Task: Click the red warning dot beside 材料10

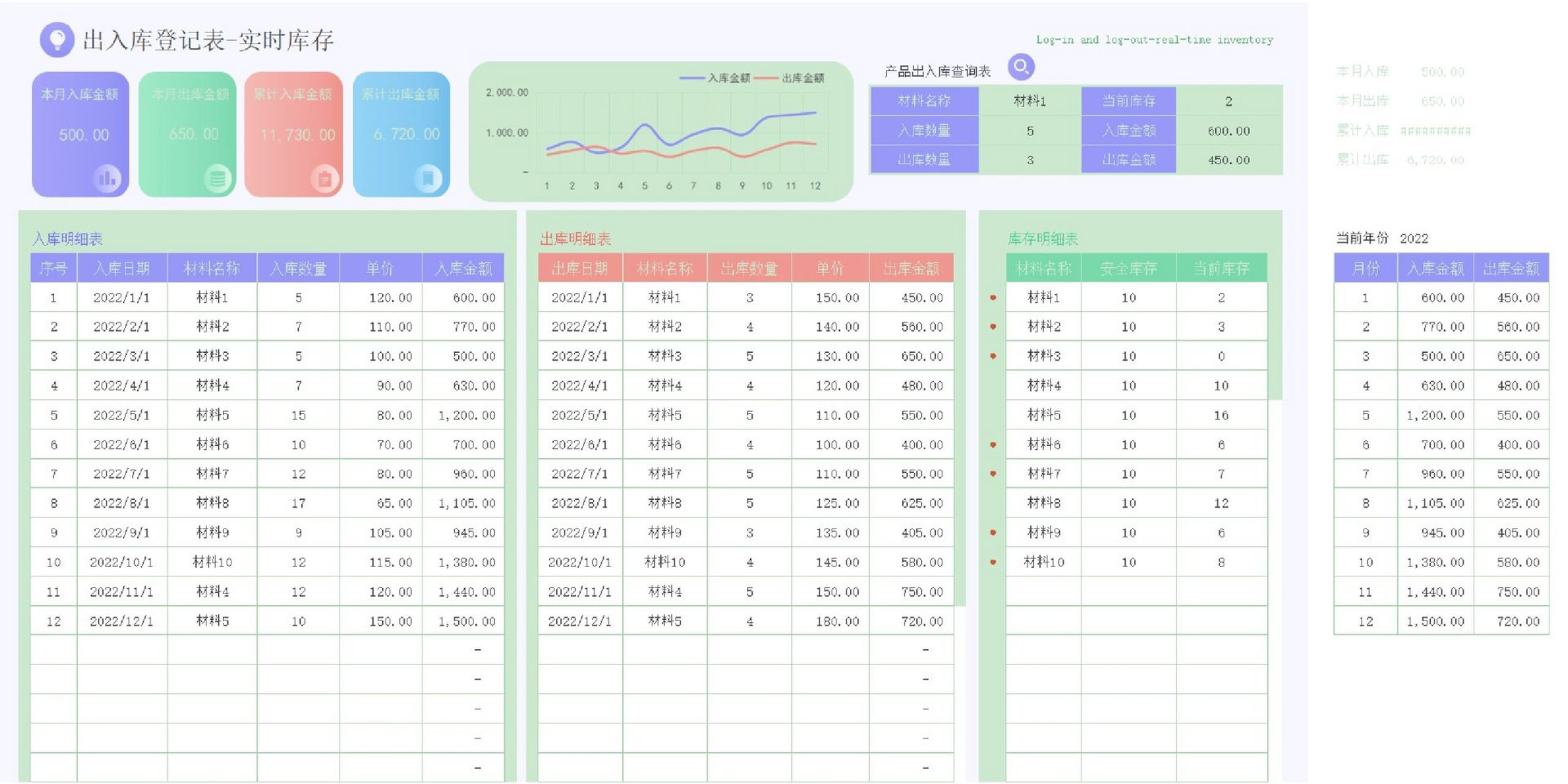Action: (993, 562)
